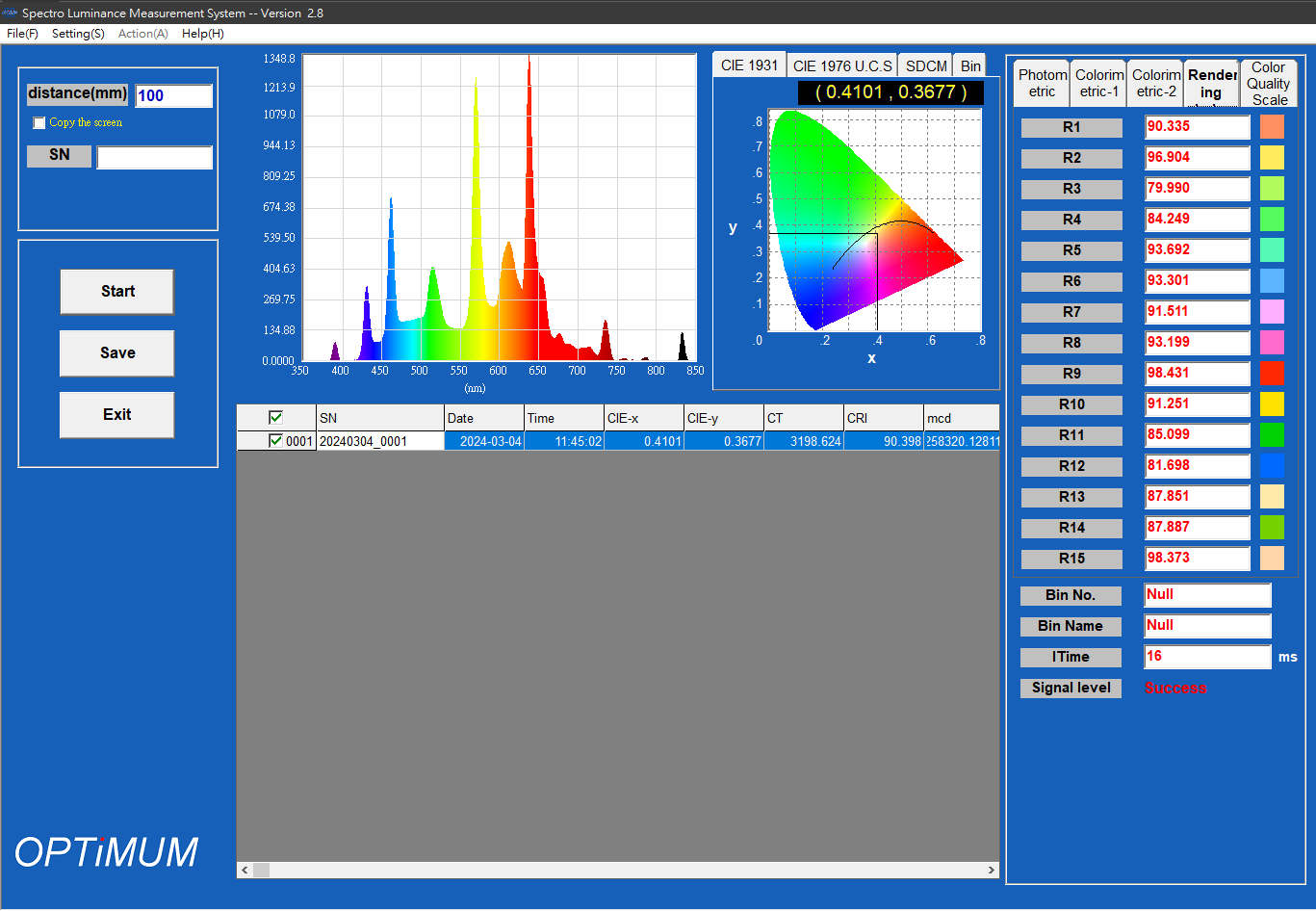Image resolution: width=1316 pixels, height=911 pixels.
Task: Enable the Copy the screen checkbox
Action: point(39,123)
